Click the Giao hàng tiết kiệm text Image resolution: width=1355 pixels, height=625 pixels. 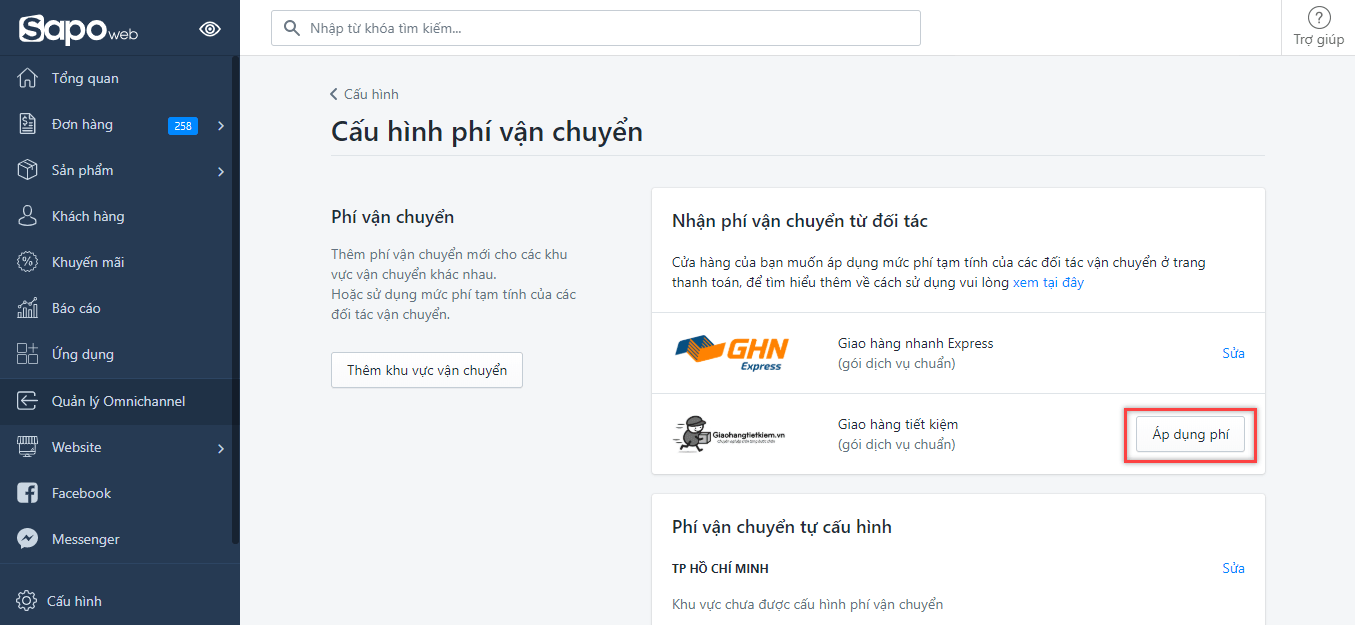(x=898, y=424)
